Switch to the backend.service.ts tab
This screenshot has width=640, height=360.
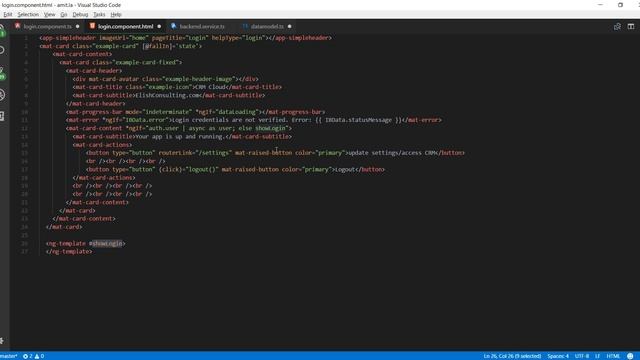pos(202,27)
